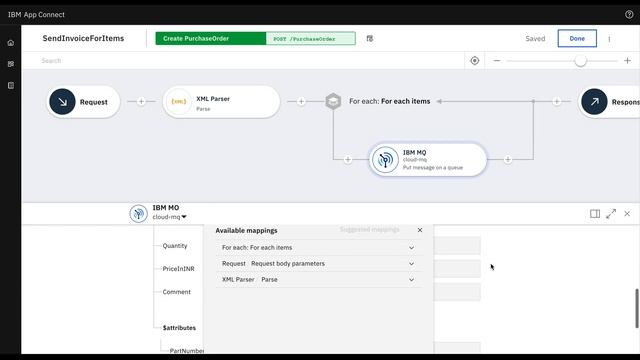Zoom out with the minus icon
The width and height of the screenshot is (640, 360).
coord(497,60)
